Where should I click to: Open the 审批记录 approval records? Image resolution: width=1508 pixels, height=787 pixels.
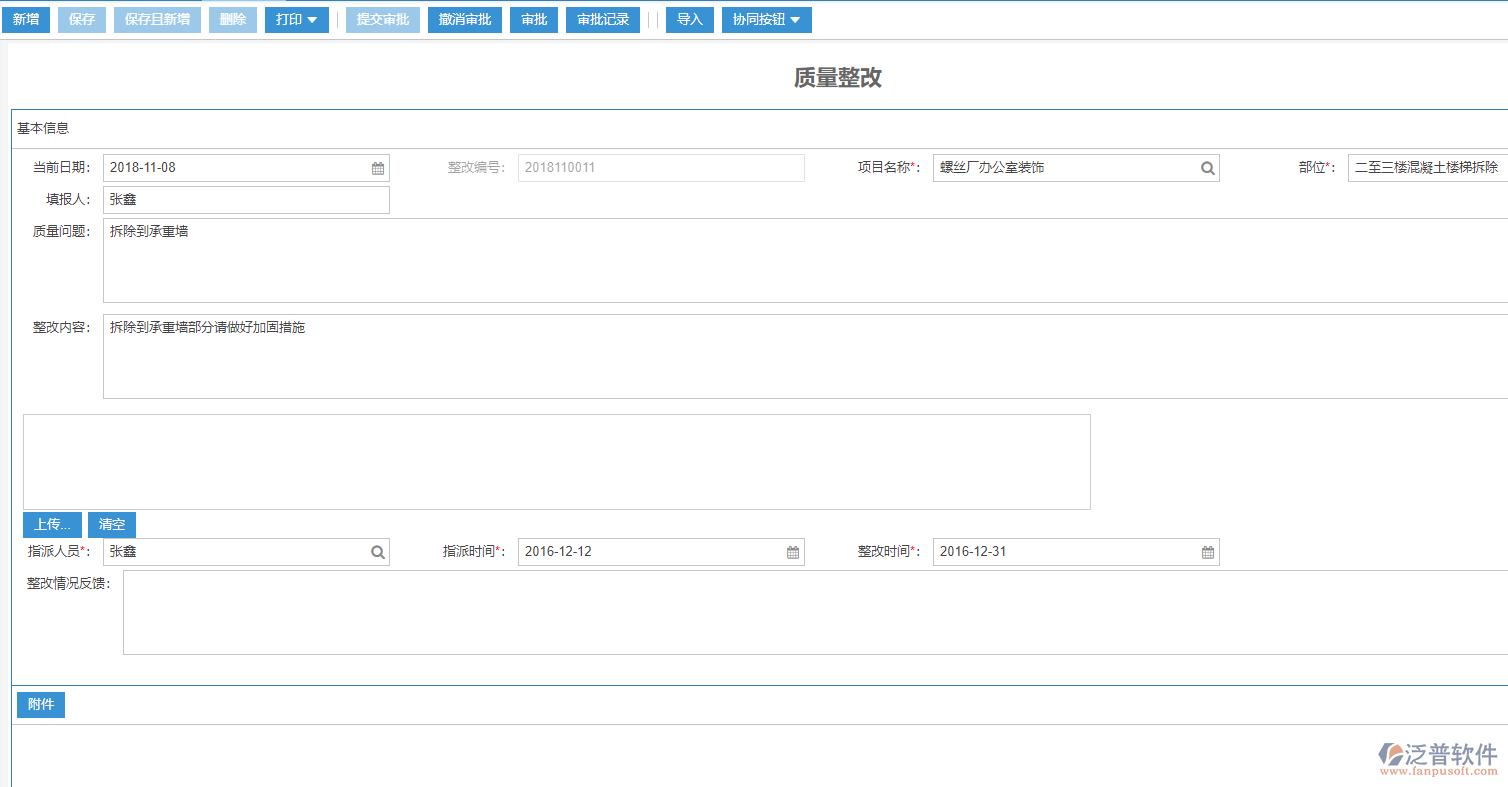pos(602,19)
